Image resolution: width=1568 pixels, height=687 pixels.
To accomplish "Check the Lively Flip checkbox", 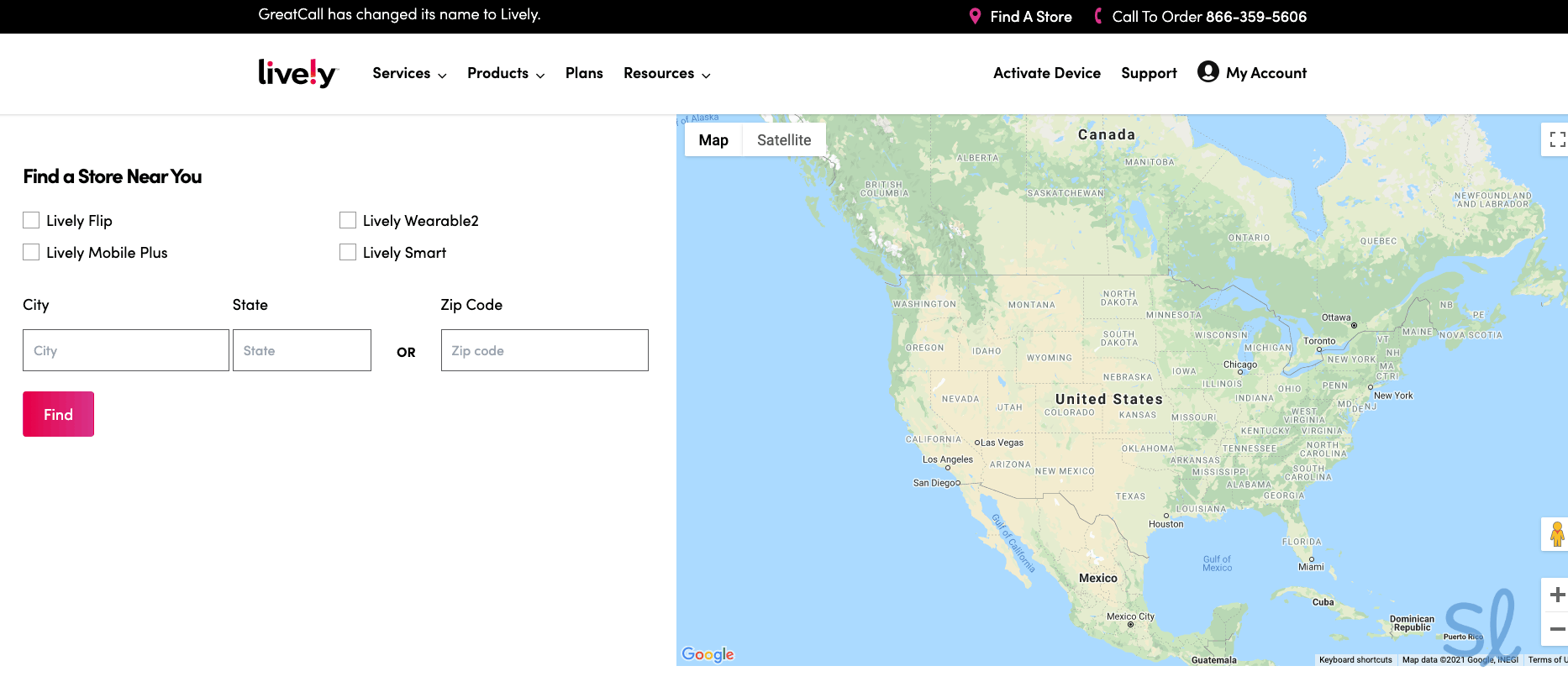I will coord(31,220).
